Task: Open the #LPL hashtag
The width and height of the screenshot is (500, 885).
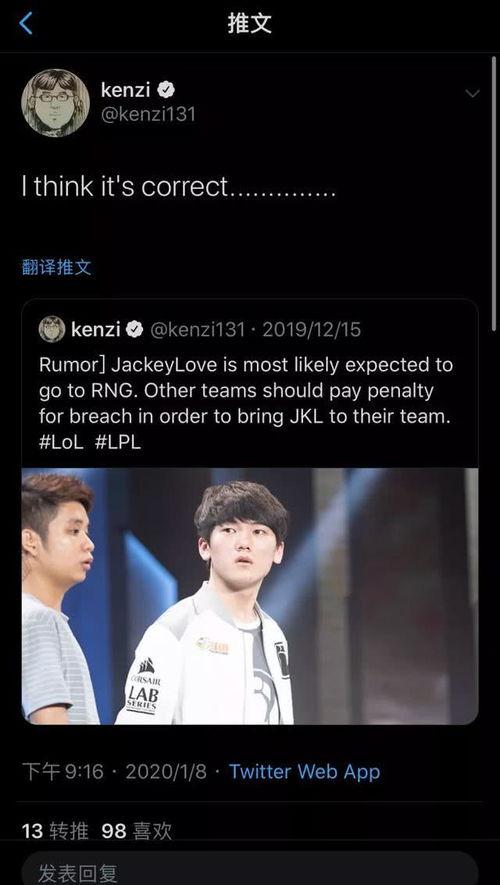Action: pos(118,442)
